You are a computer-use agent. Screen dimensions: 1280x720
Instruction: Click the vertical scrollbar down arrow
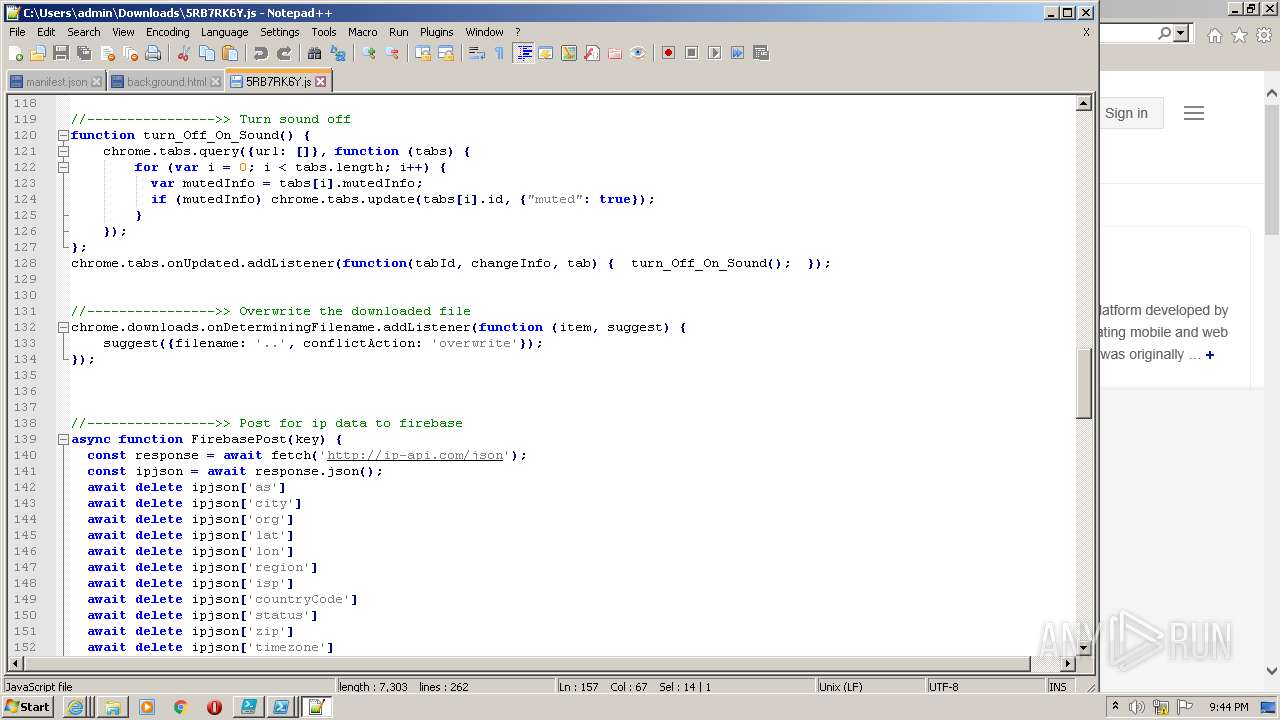click(1083, 647)
